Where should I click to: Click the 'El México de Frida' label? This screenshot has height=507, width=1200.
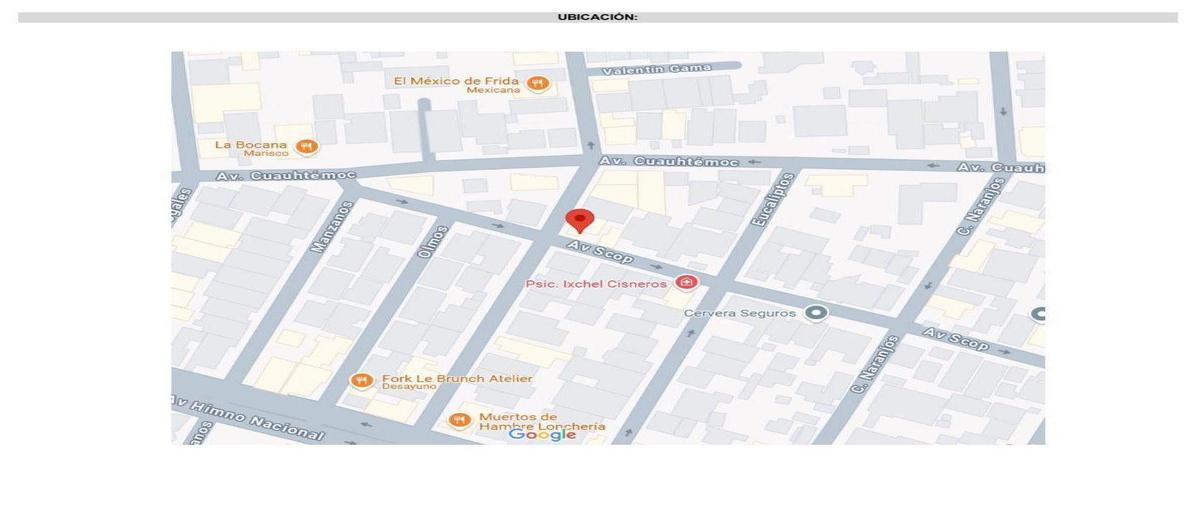[457, 80]
